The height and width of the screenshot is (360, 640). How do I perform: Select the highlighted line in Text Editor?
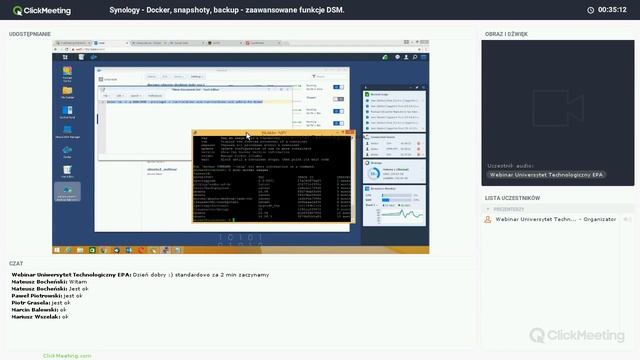tap(184, 102)
